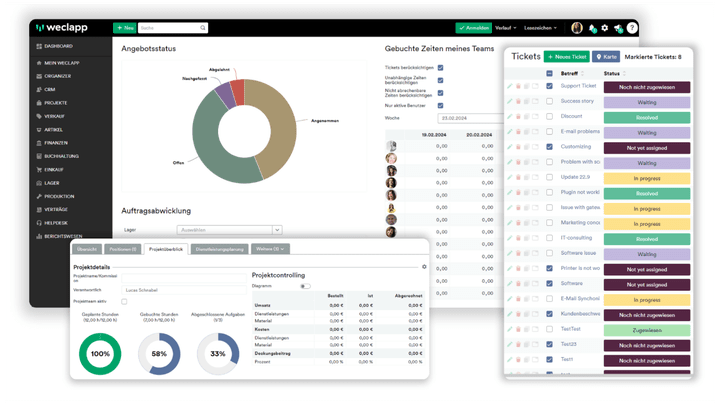Open the project details panel gear icon
Viewport: 720px width, 405px height.
424,267
